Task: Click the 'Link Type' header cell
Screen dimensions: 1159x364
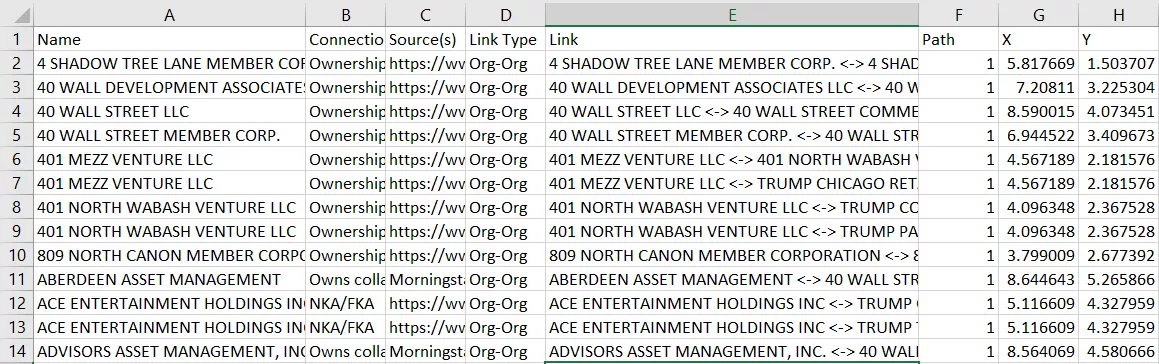Action: pyautogui.click(x=506, y=40)
